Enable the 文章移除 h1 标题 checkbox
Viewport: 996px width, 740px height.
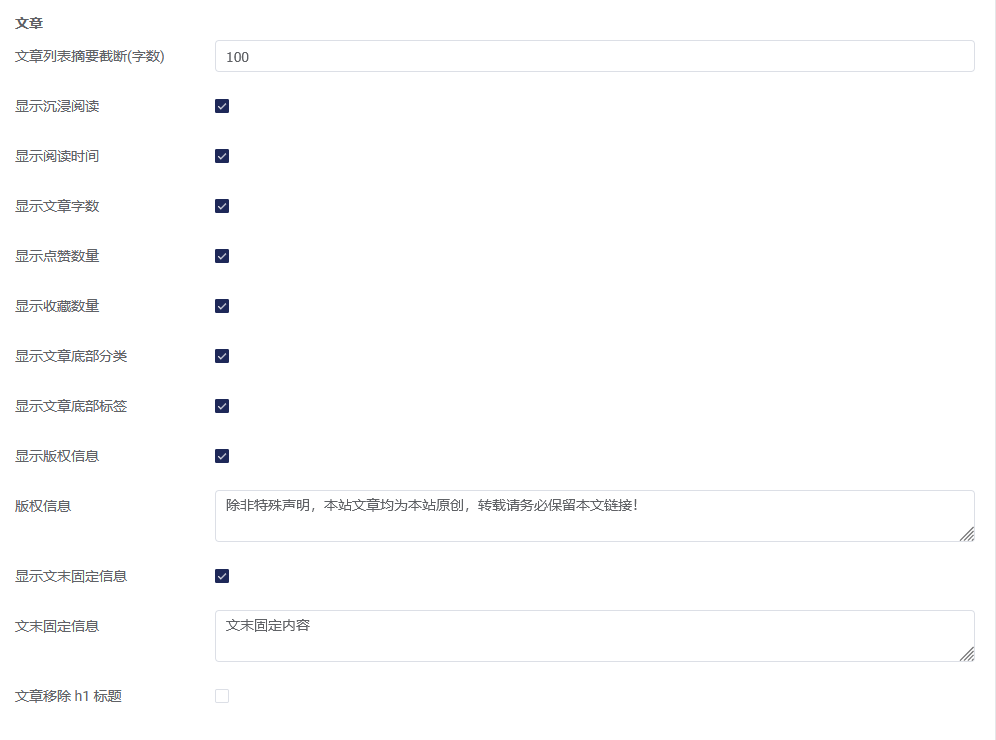click(x=222, y=696)
